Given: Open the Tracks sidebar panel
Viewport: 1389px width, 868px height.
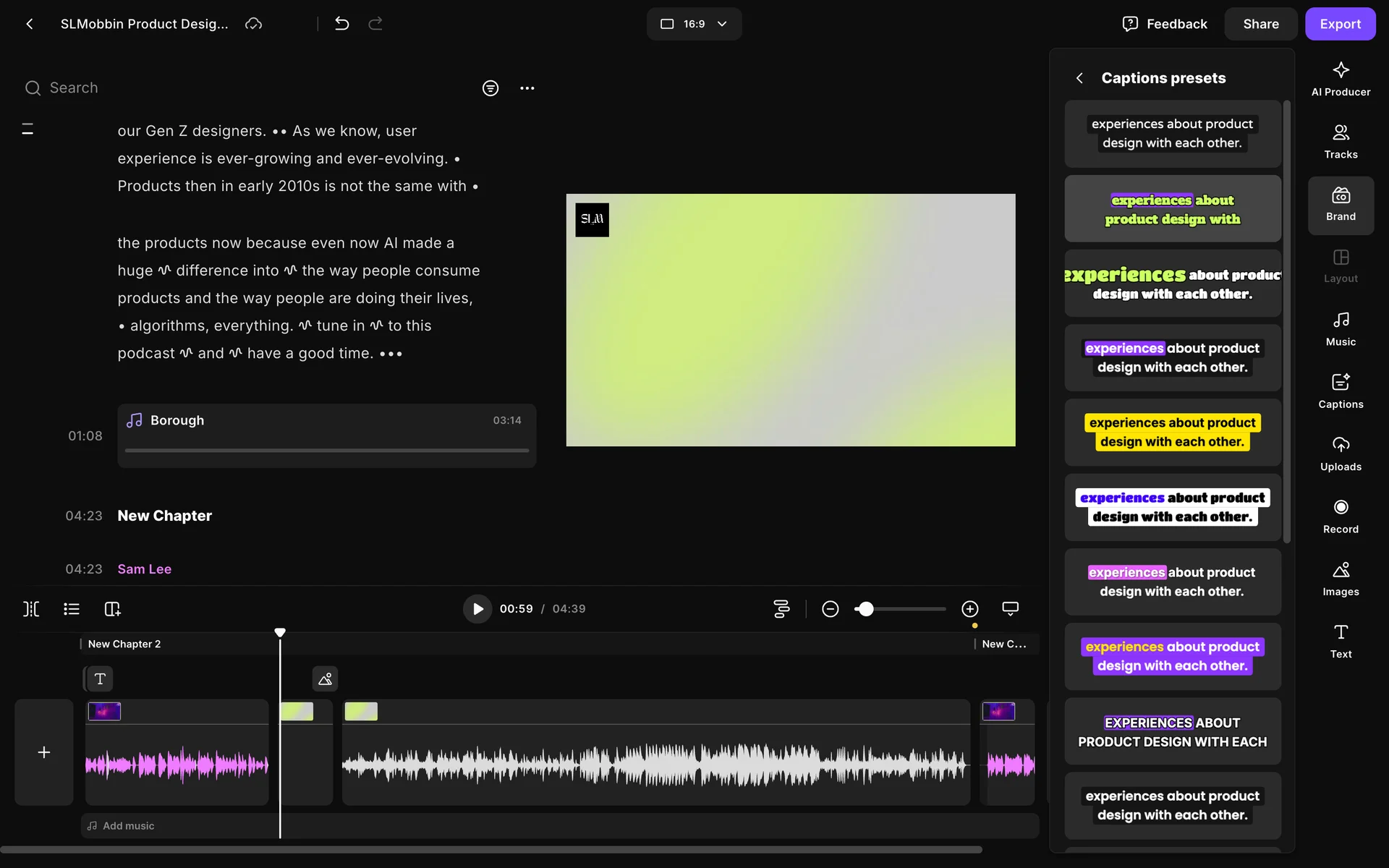Looking at the screenshot, I should click(1340, 141).
